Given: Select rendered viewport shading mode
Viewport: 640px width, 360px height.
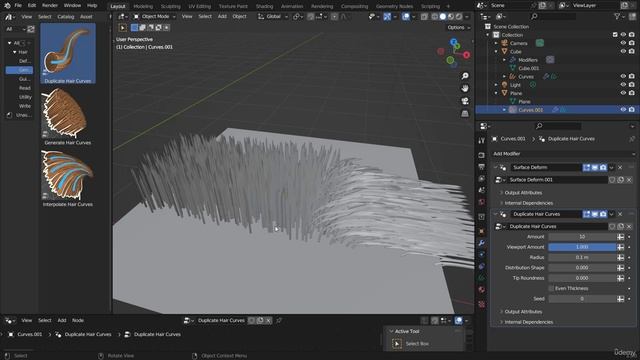Looking at the screenshot, I should coord(459,17).
